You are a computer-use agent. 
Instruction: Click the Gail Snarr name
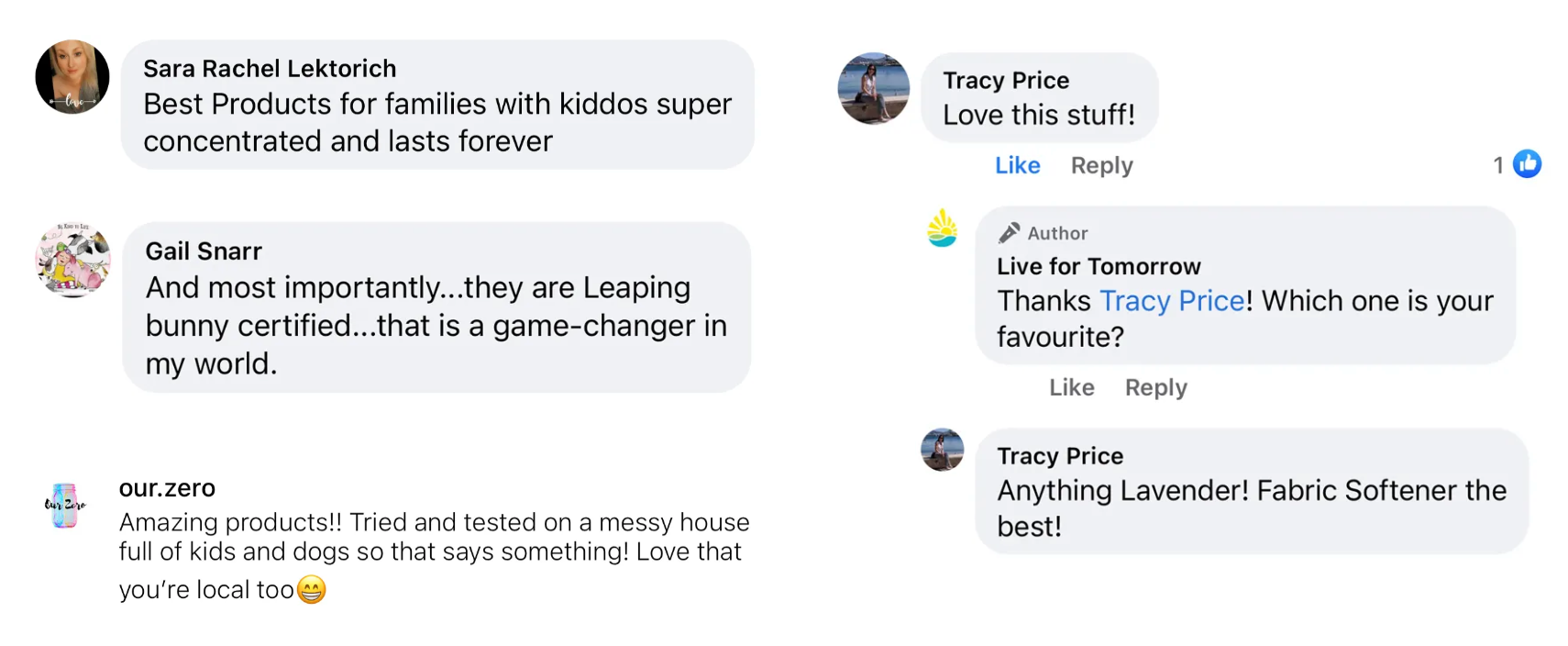(x=204, y=251)
